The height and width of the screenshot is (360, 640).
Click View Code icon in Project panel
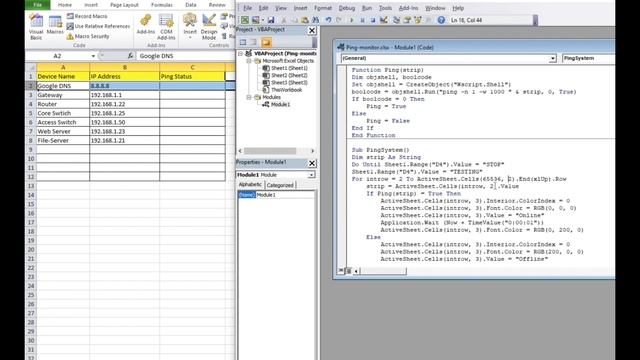click(x=243, y=42)
